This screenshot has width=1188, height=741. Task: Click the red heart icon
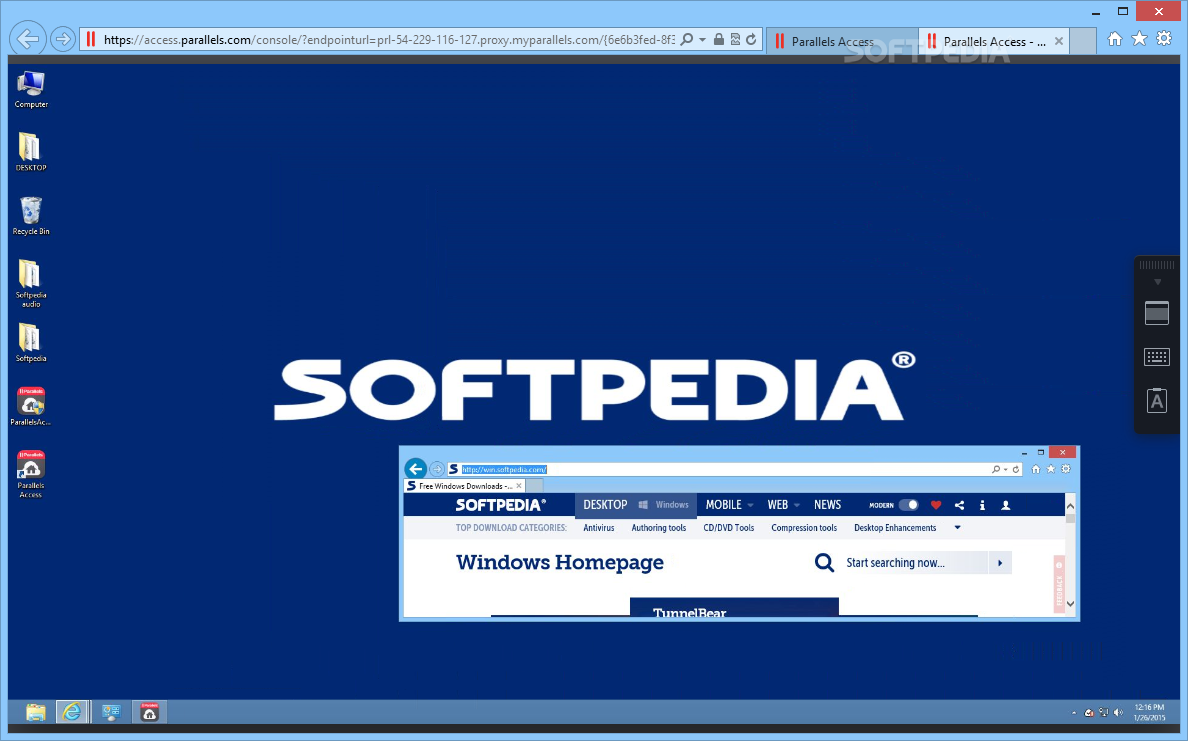point(936,505)
